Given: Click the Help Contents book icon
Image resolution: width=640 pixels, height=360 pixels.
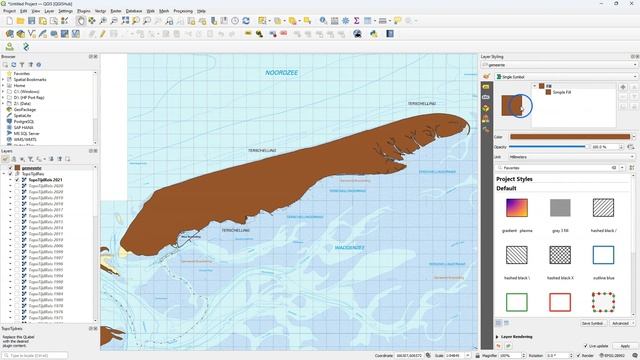Looking at the screenshot, I should [390, 34].
